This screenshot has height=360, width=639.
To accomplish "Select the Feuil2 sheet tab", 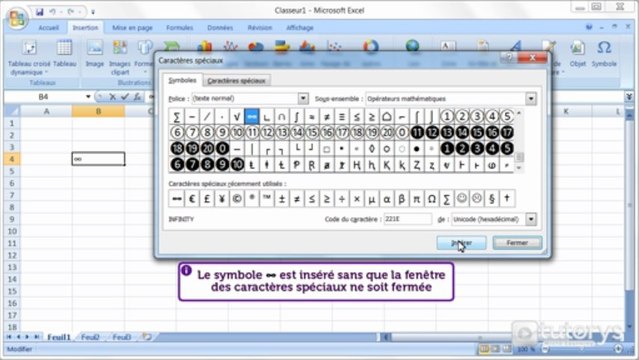I will tap(90, 337).
